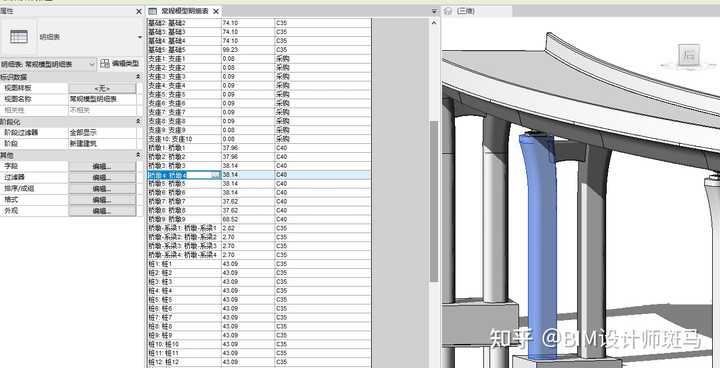This screenshot has height=368, width=720.
Task: Click the schedule vertical scrollbar thumb
Action: click(x=434, y=201)
